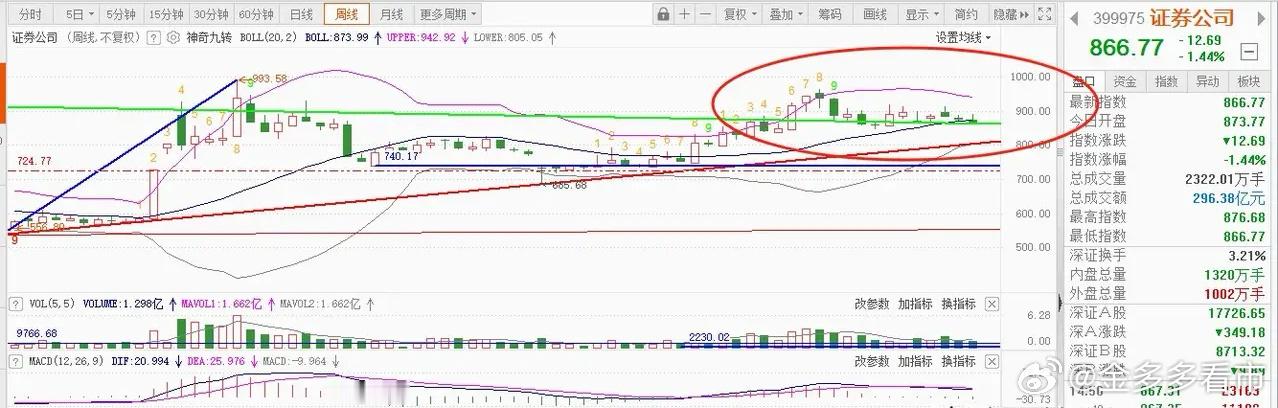Select the 30分钟 period

pos(212,14)
